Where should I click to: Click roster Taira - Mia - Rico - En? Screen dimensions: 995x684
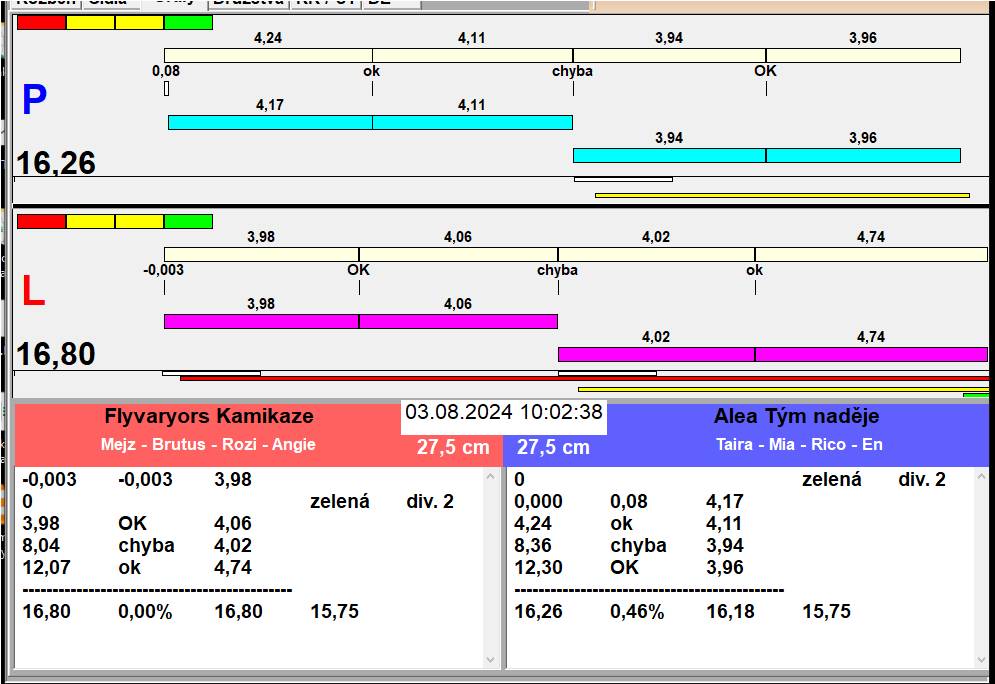[x=799, y=444]
